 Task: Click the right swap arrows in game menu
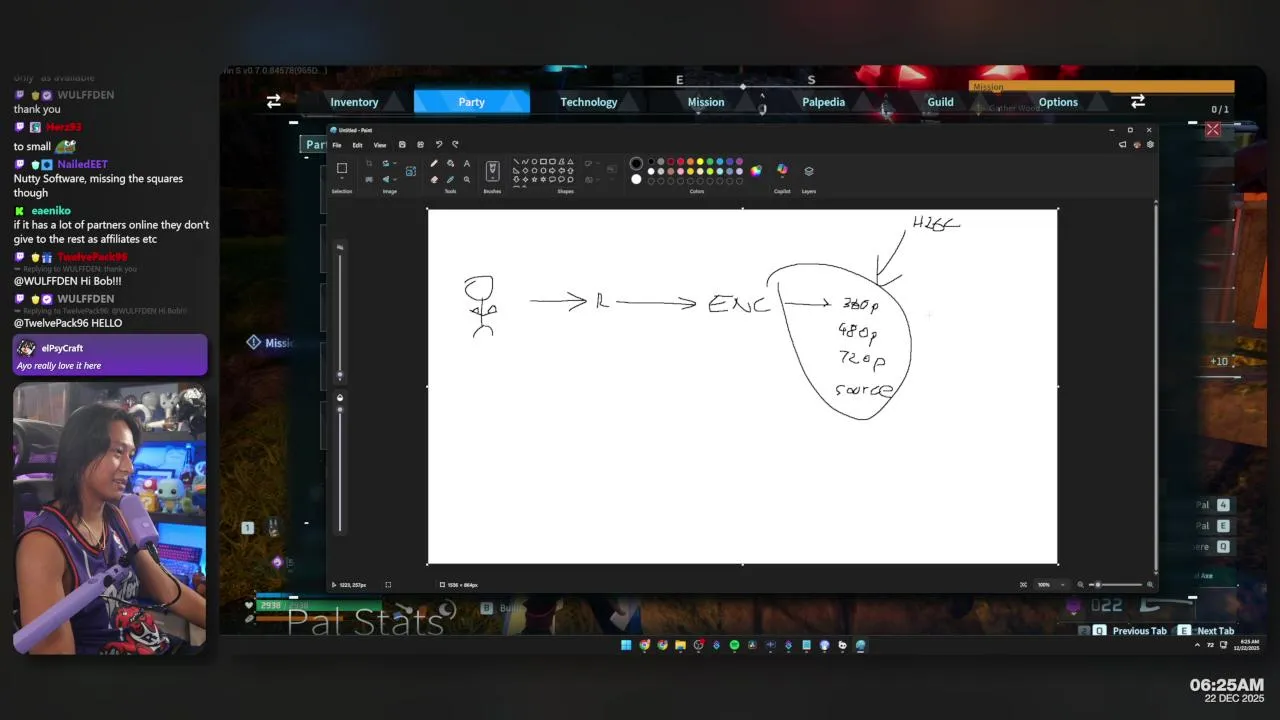[1137, 101]
